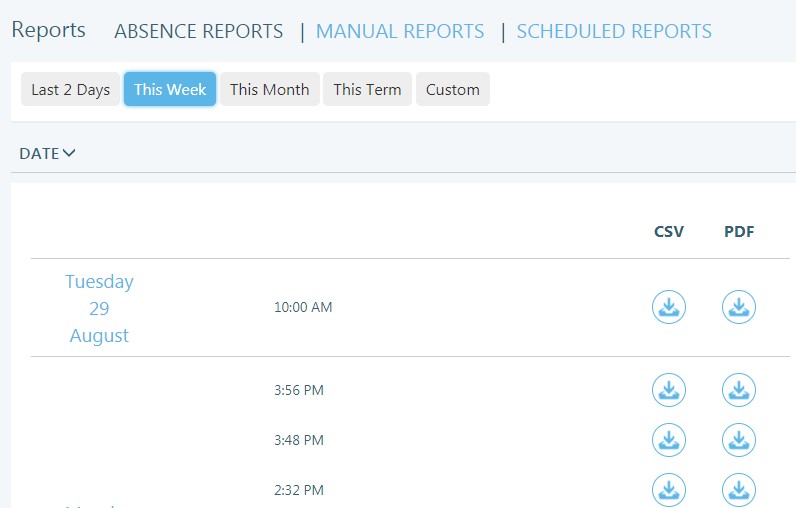Choose the Custom date range filter
796x508 pixels.
tap(453, 89)
